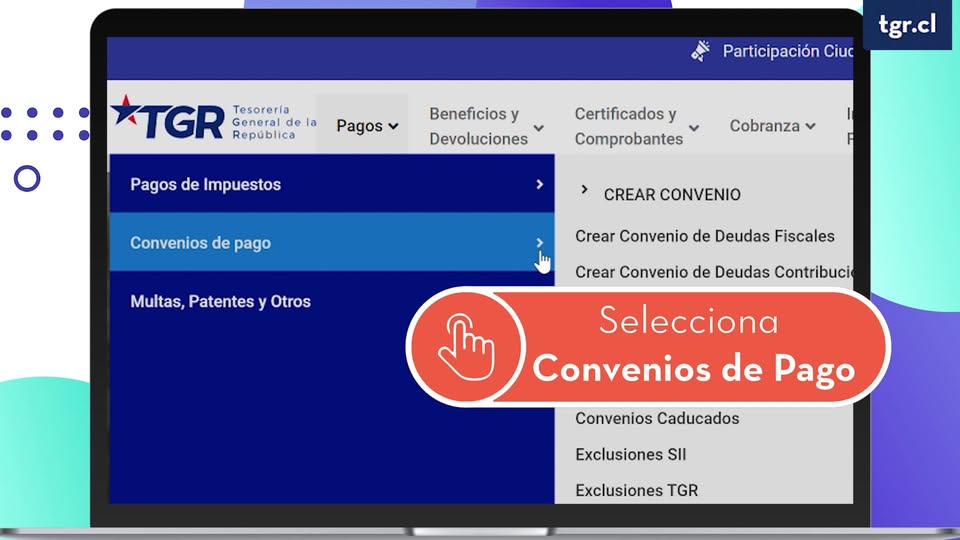Open the Pagos menu
Image resolution: width=960 pixels, height=540 pixels.
(x=359, y=126)
